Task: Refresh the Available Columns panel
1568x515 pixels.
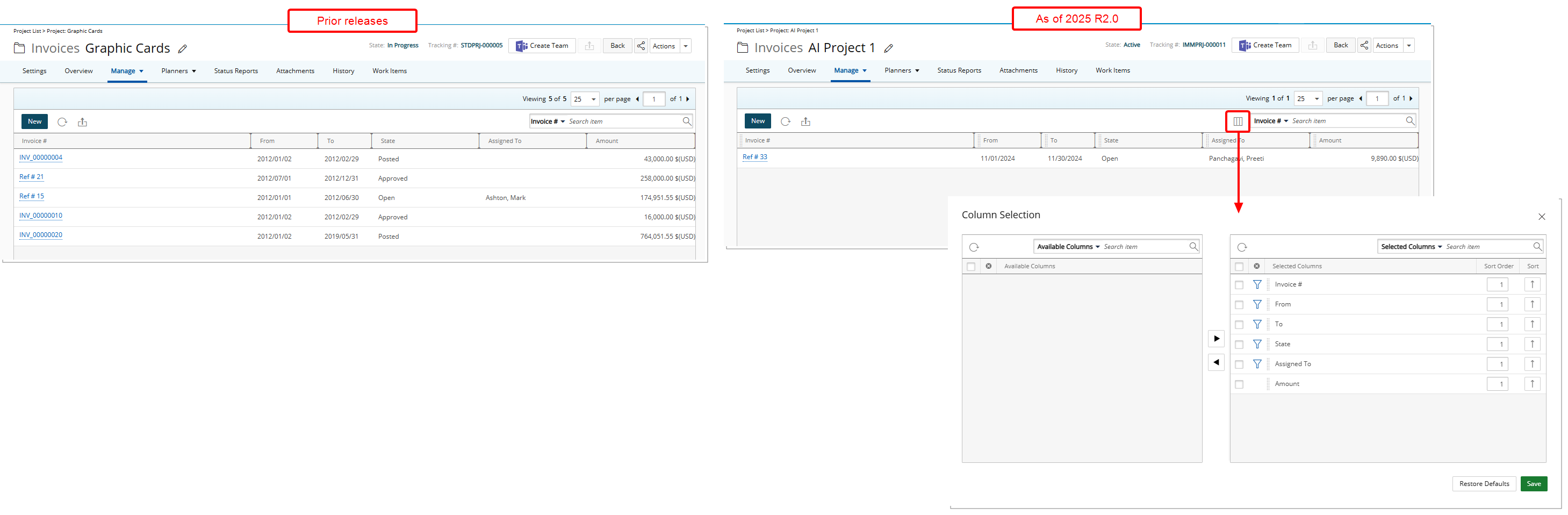Action: click(974, 247)
